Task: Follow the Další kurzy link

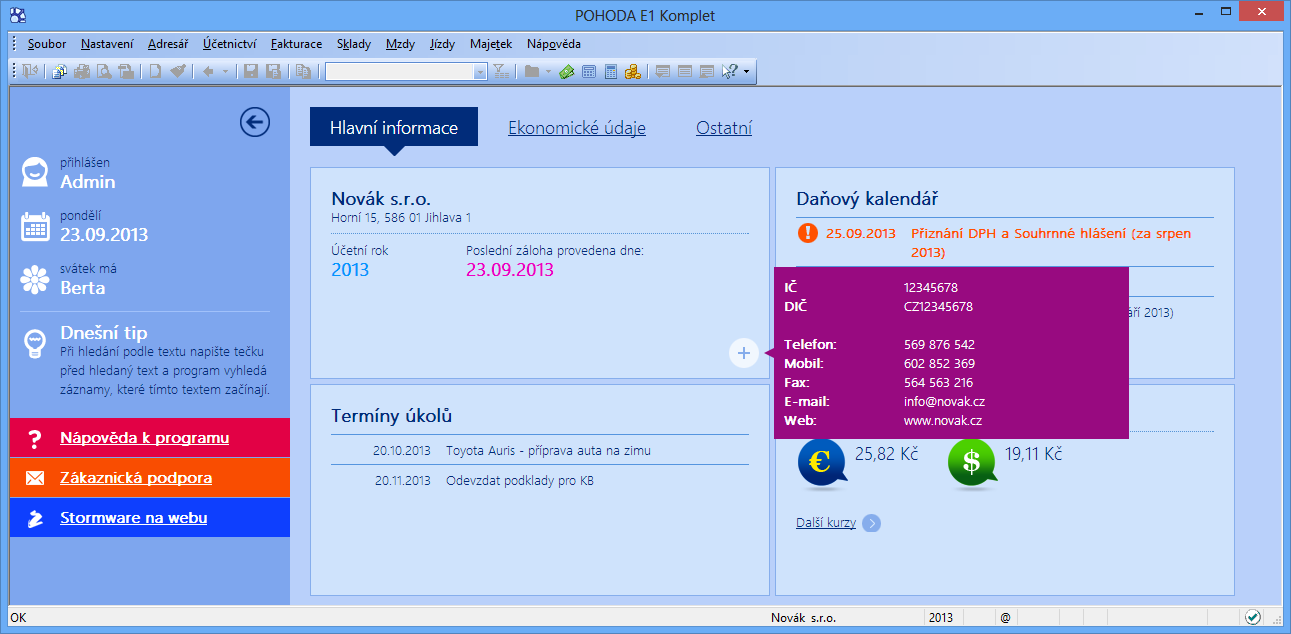Action: 826,522
